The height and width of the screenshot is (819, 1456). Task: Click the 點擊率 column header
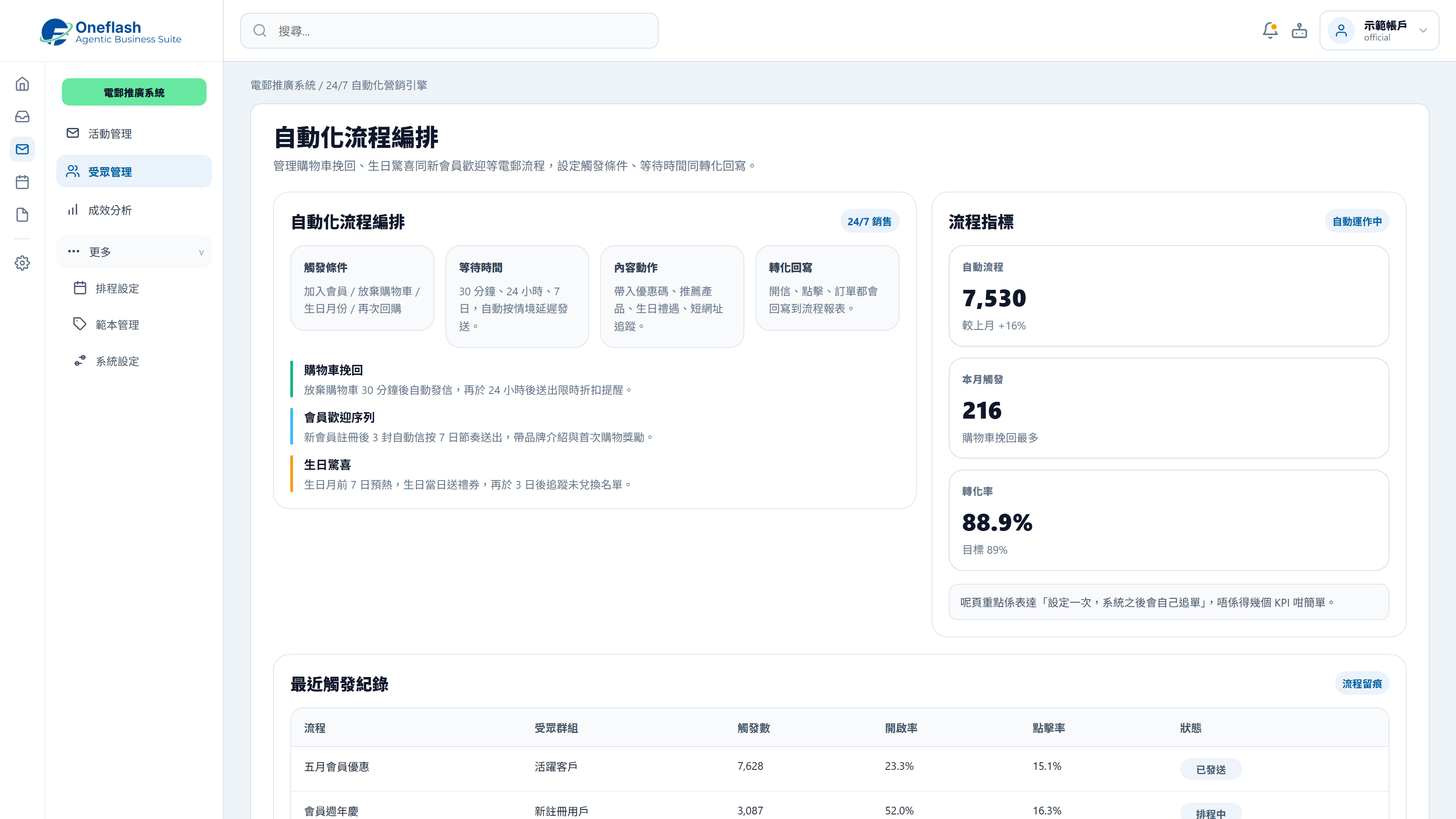[x=1048, y=728]
